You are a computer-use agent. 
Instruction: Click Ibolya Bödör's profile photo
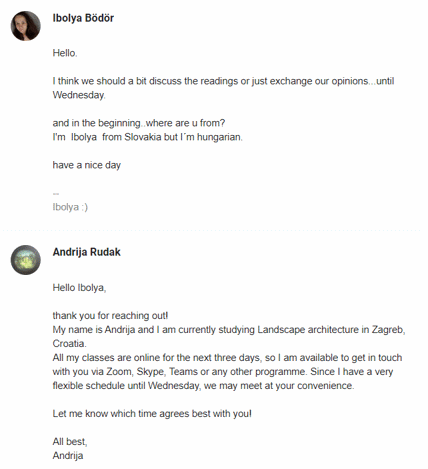[x=26, y=26]
